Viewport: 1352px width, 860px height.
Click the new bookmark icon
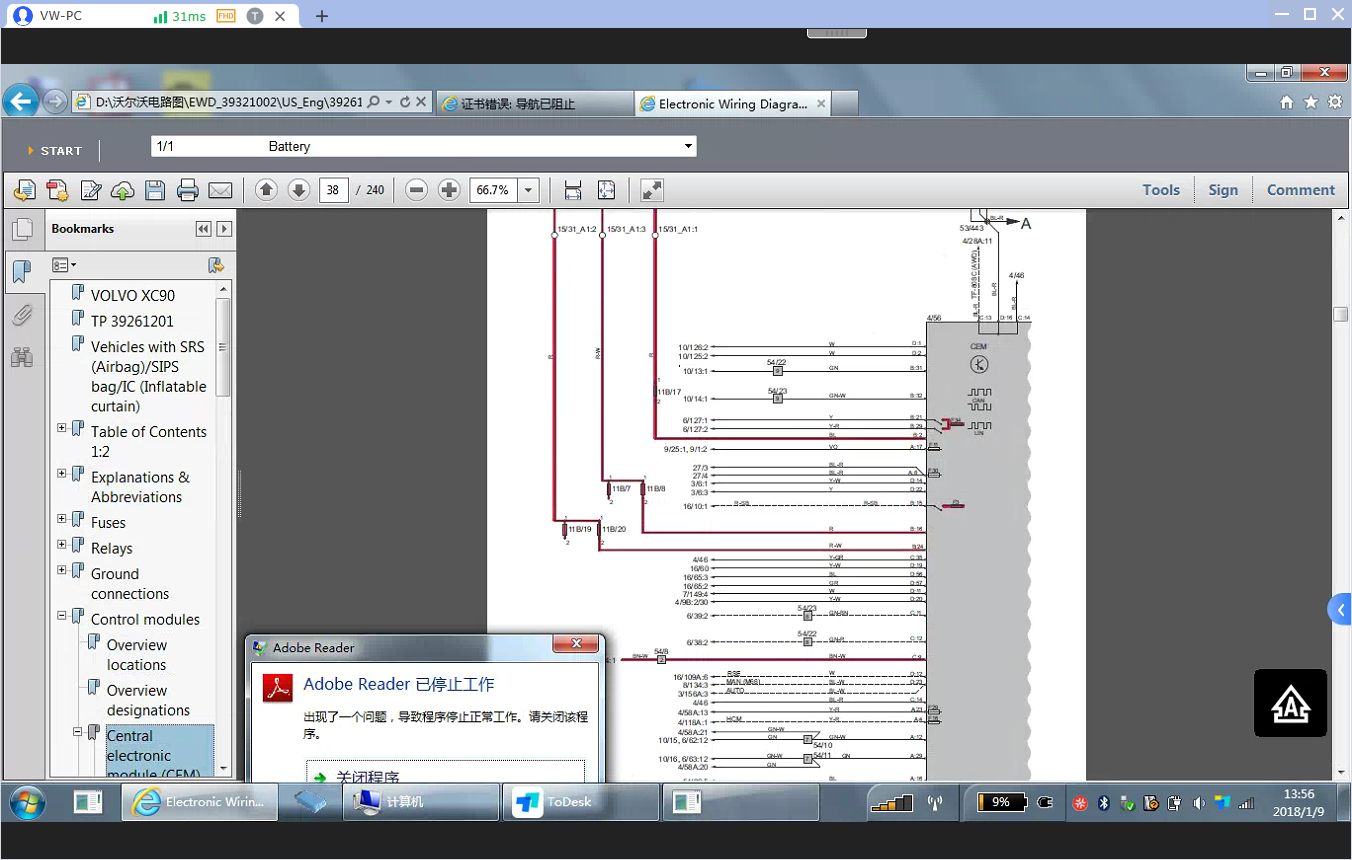tap(215, 265)
